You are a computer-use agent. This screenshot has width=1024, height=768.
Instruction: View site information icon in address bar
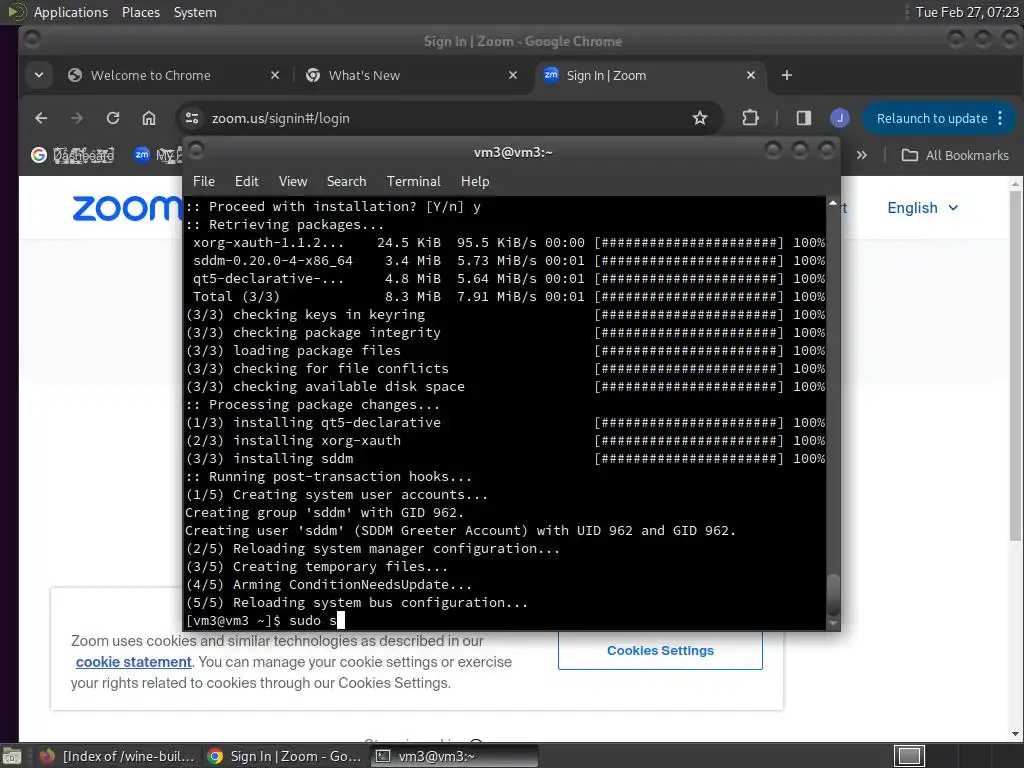tap(192, 118)
